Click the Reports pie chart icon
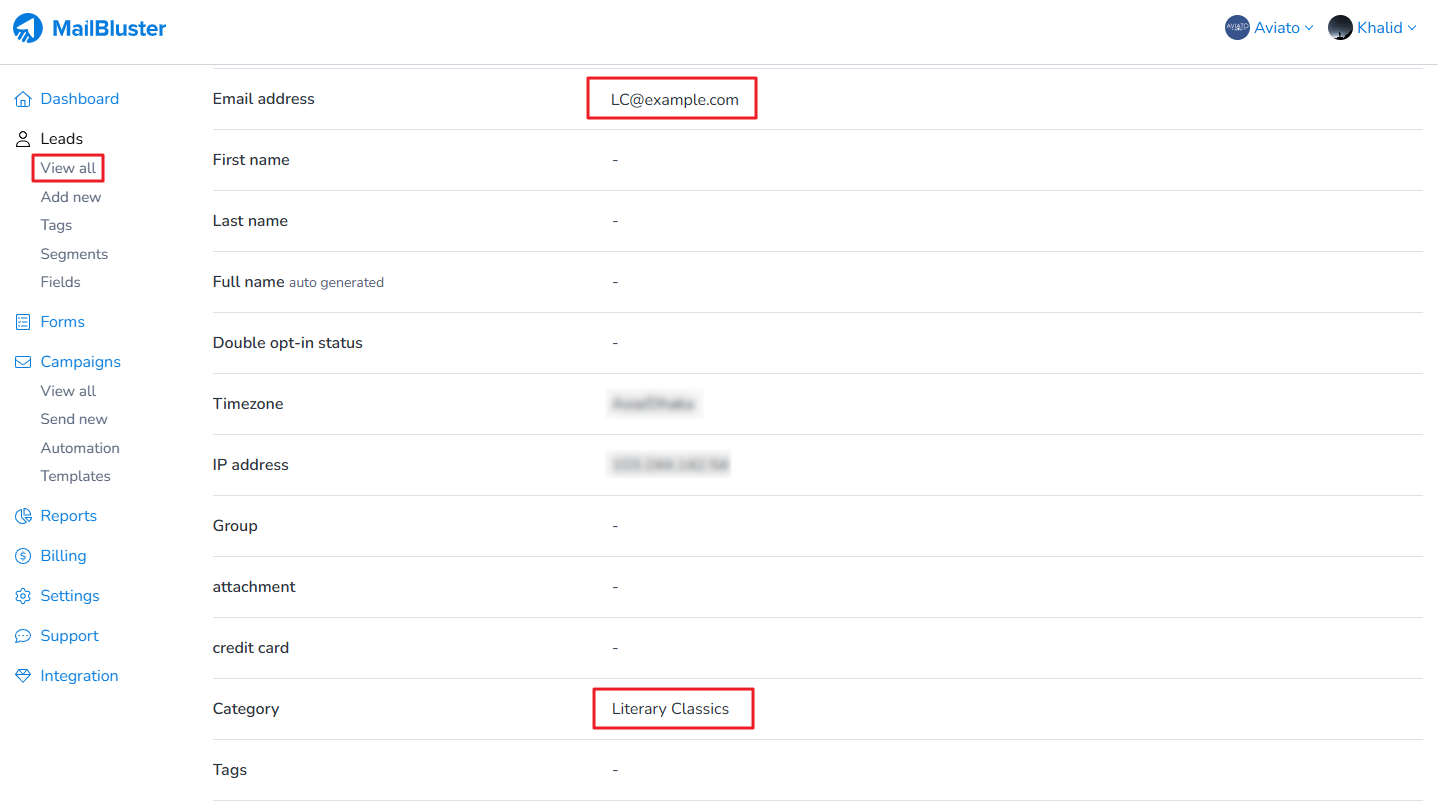This screenshot has width=1438, height=811. [23, 516]
